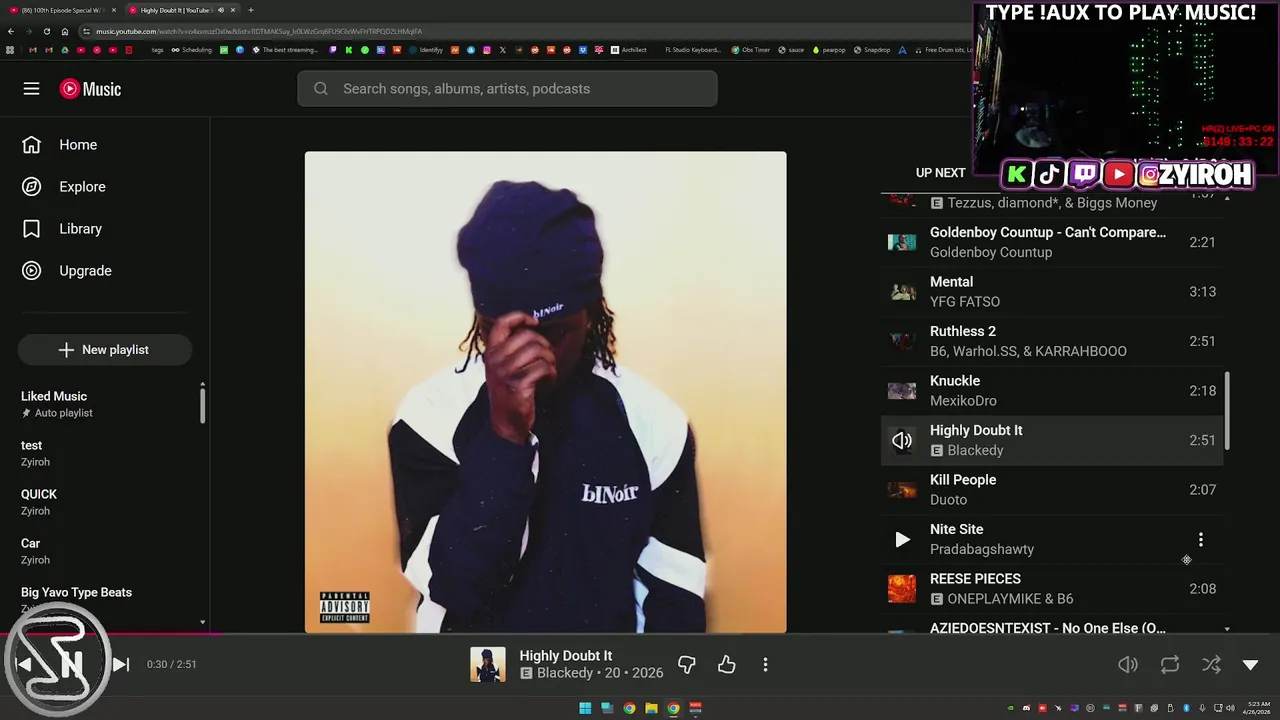
Task: Open the three-dot menu for Nite Site
Action: tap(1201, 540)
